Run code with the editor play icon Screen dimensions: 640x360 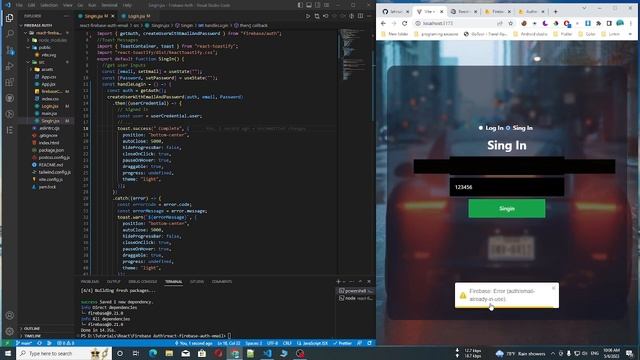coord(308,16)
